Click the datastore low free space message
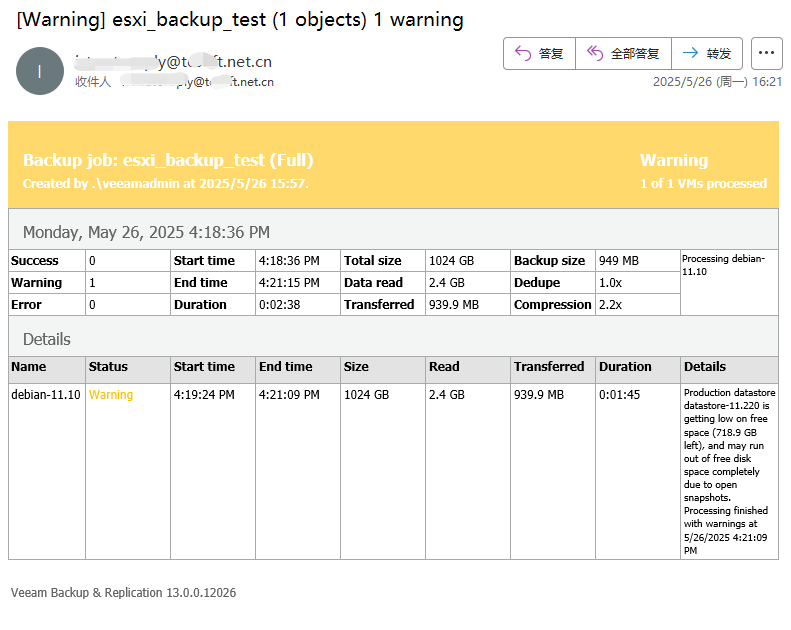The image size is (791, 630). tap(729, 445)
